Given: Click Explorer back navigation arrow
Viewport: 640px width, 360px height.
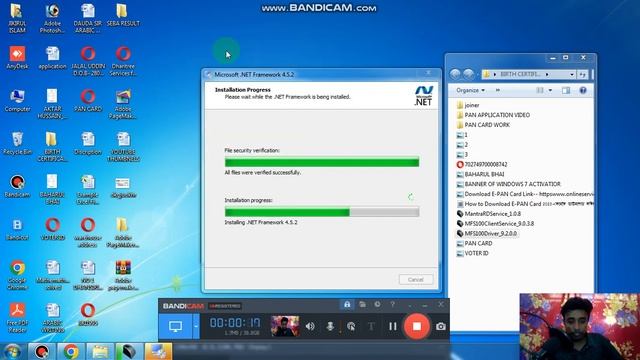Looking at the screenshot, I should pyautogui.click(x=455, y=74).
